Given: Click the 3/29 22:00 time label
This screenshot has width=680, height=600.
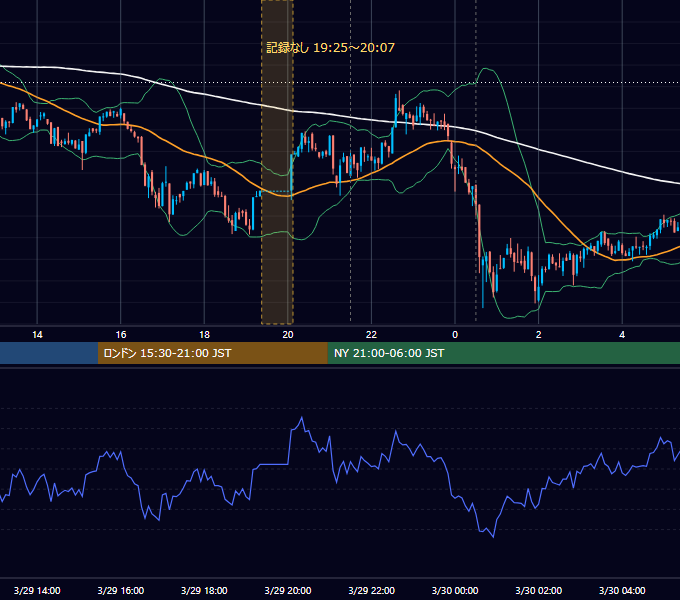Looking at the screenshot, I should (x=372, y=590).
